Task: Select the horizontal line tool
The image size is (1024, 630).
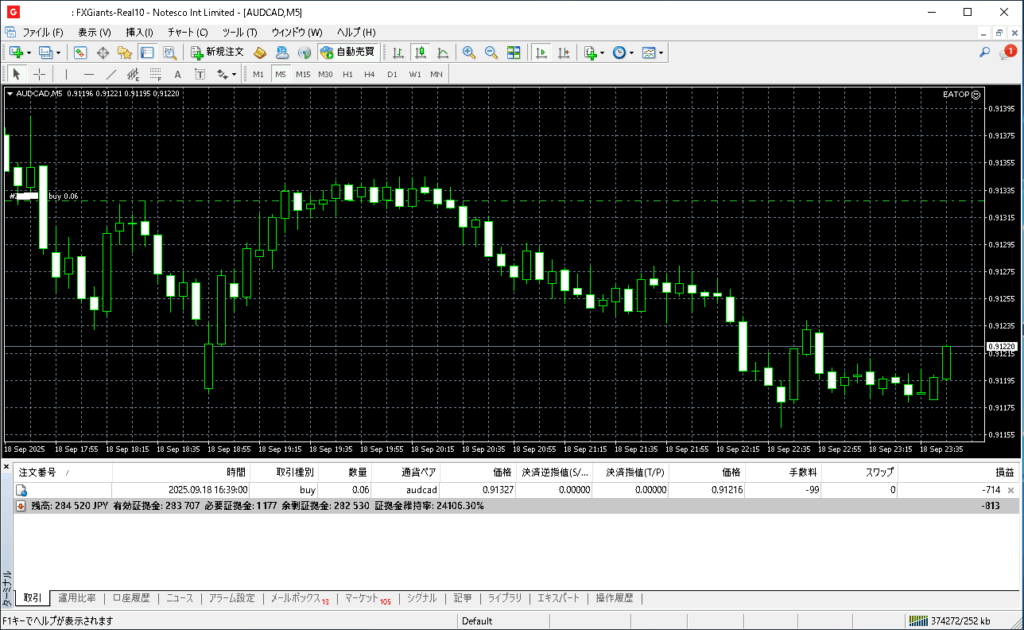Action: 89,74
